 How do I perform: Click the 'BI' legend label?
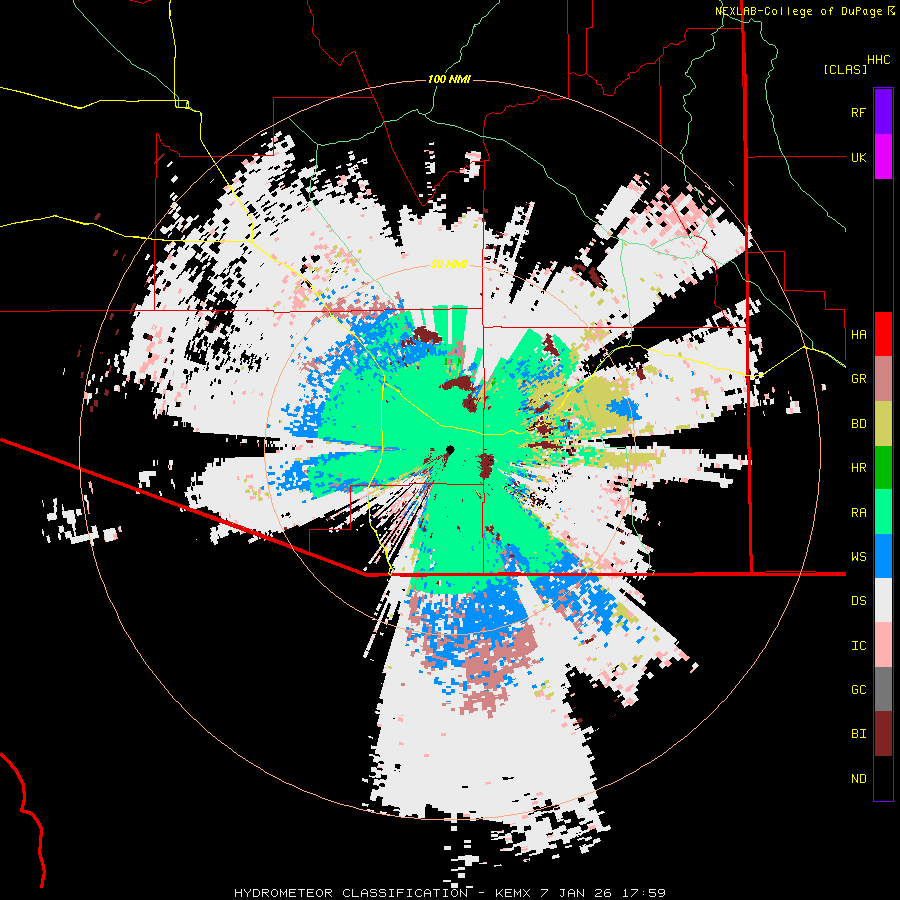(858, 734)
